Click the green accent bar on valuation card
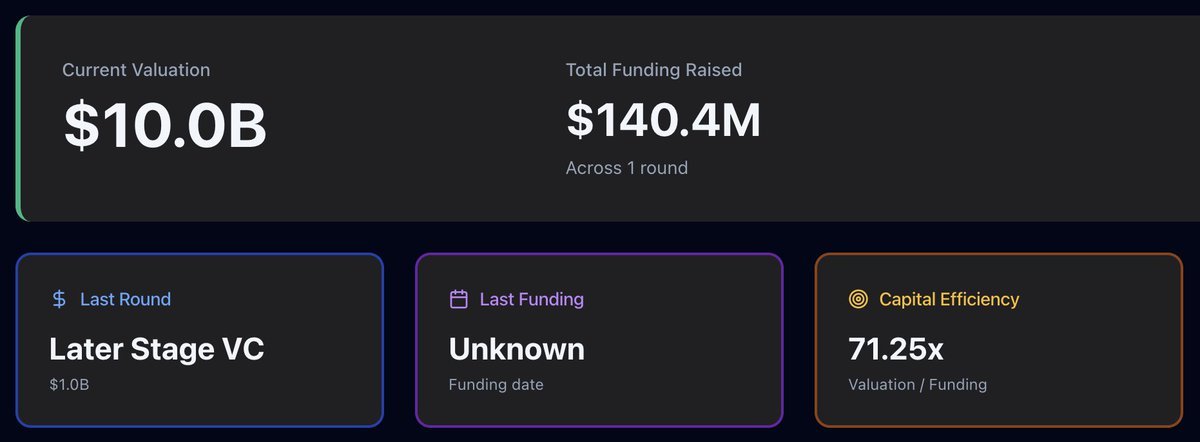This screenshot has width=1200, height=442. tap(19, 118)
